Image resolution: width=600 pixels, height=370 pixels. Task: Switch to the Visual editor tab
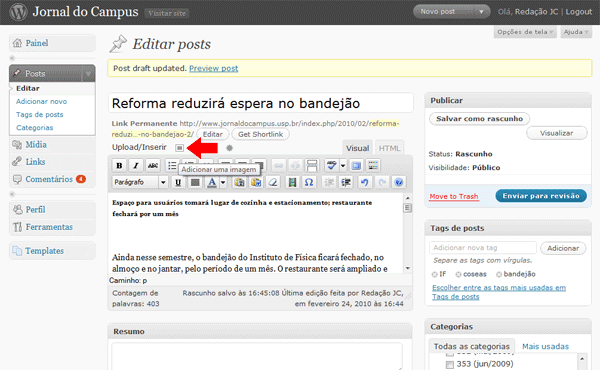click(x=357, y=148)
